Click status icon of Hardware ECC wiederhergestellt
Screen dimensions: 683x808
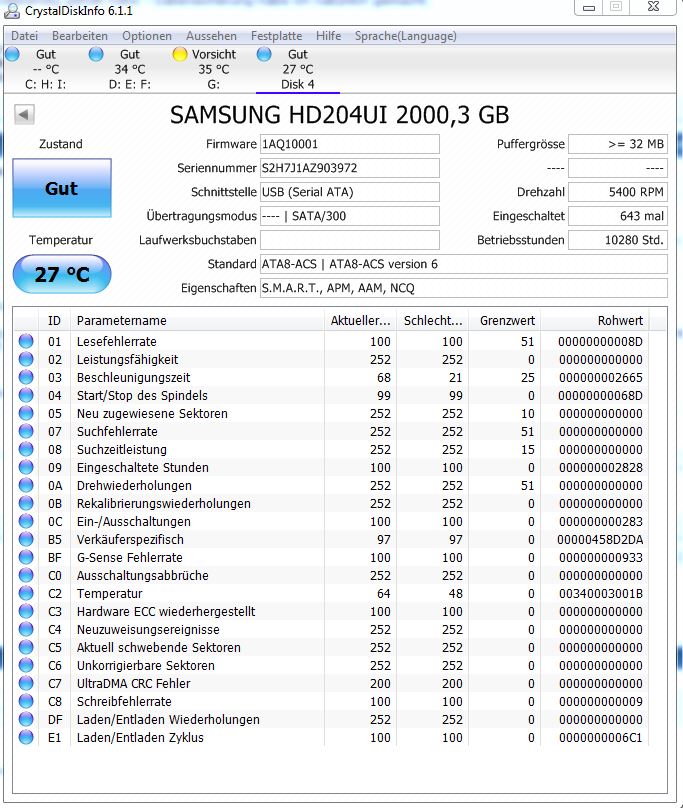26,612
